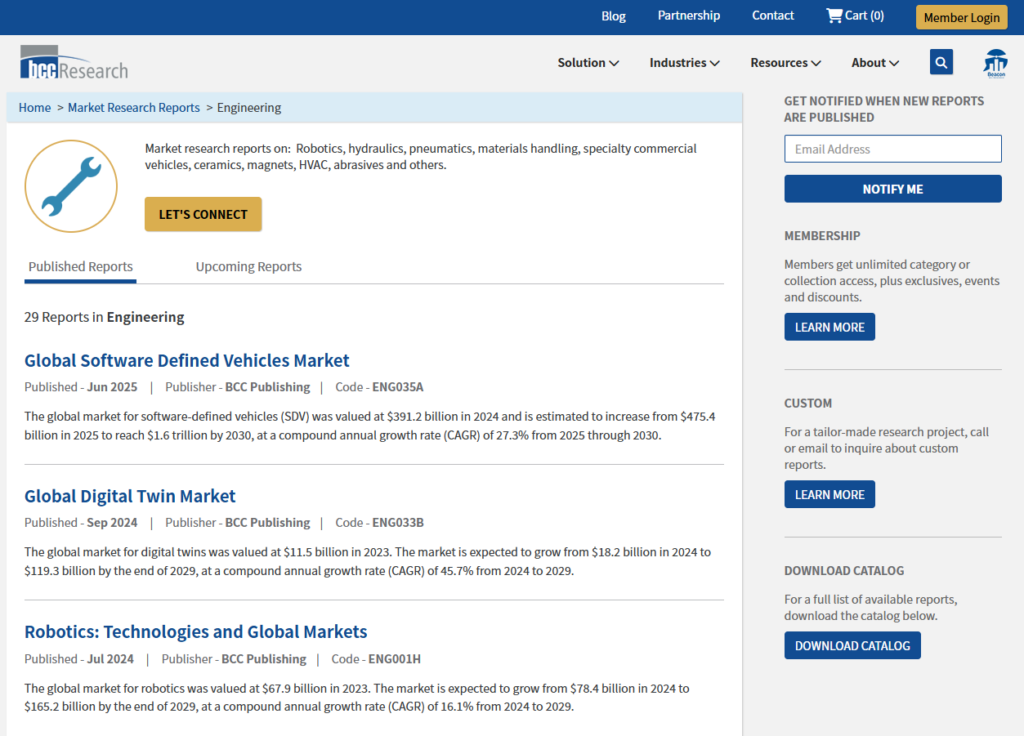Click Learn More under Membership
The width and height of the screenshot is (1024, 736).
829,327
